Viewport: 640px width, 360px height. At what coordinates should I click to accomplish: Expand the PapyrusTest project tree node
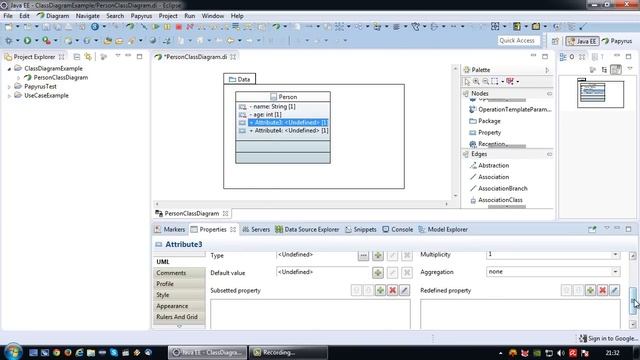(x=9, y=87)
